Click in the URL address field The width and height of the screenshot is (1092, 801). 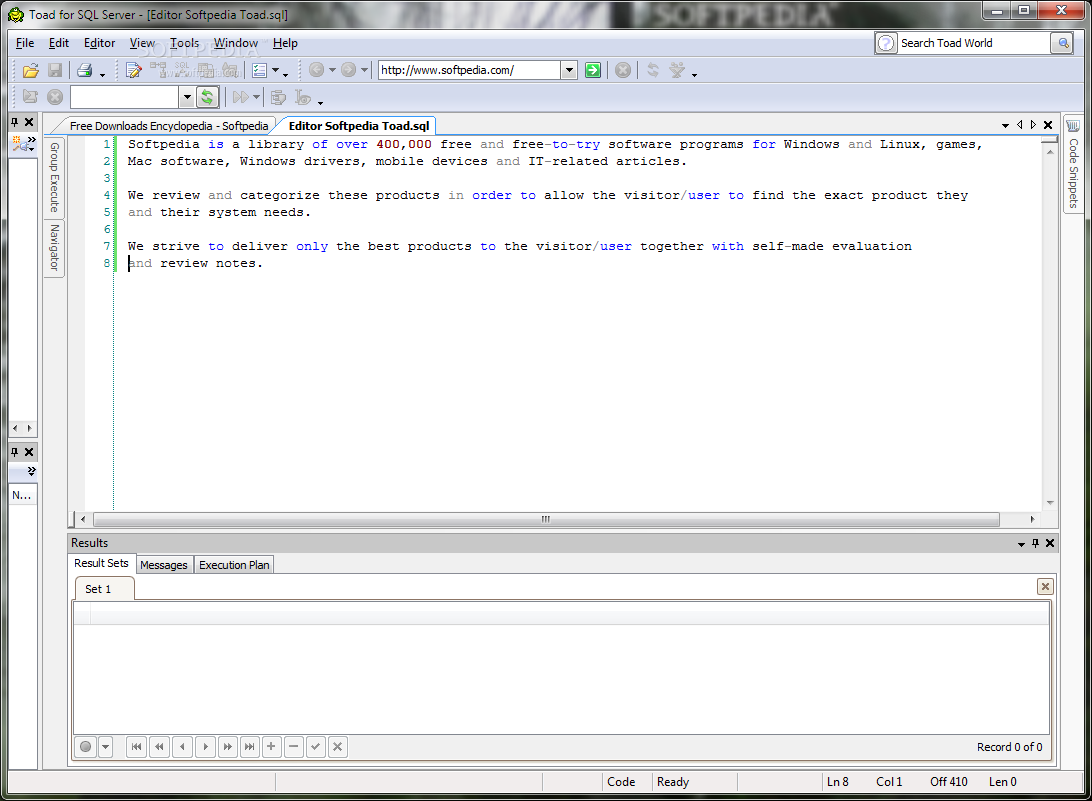[x=469, y=70]
